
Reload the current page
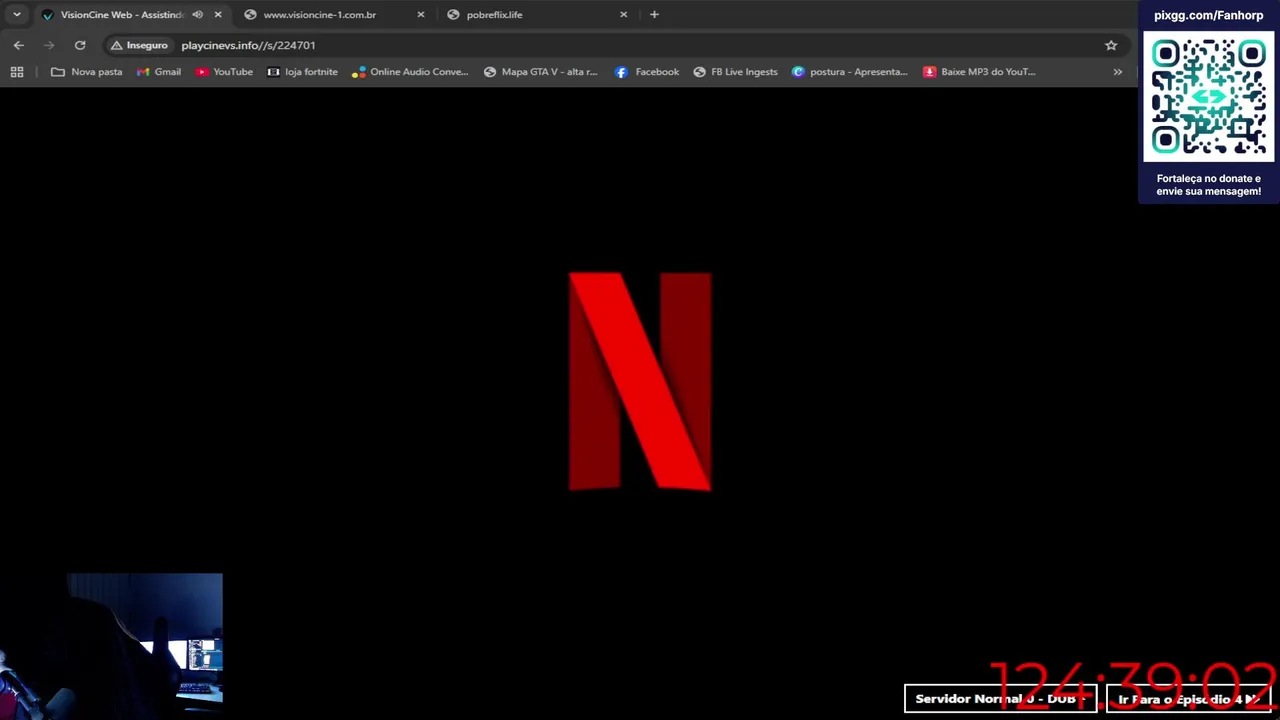80,45
